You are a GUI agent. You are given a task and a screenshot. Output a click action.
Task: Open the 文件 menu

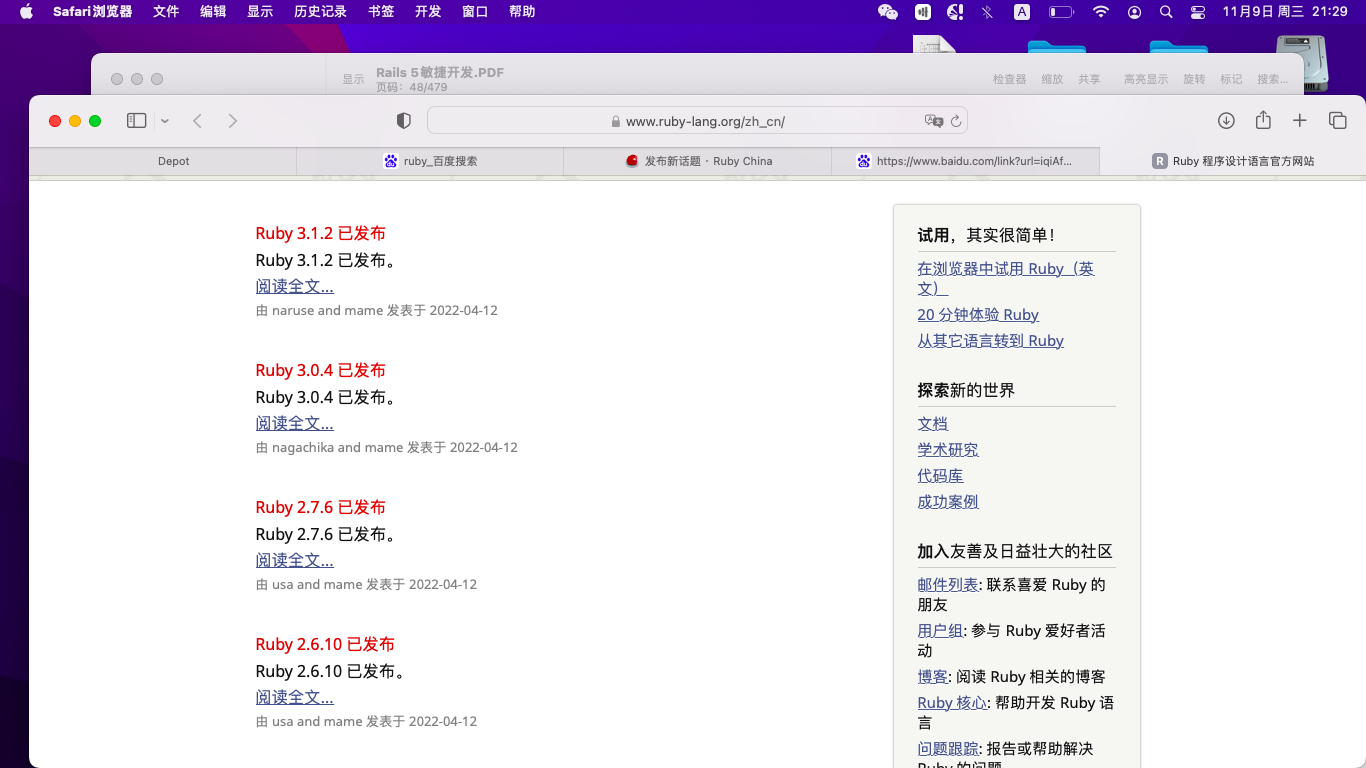[166, 12]
